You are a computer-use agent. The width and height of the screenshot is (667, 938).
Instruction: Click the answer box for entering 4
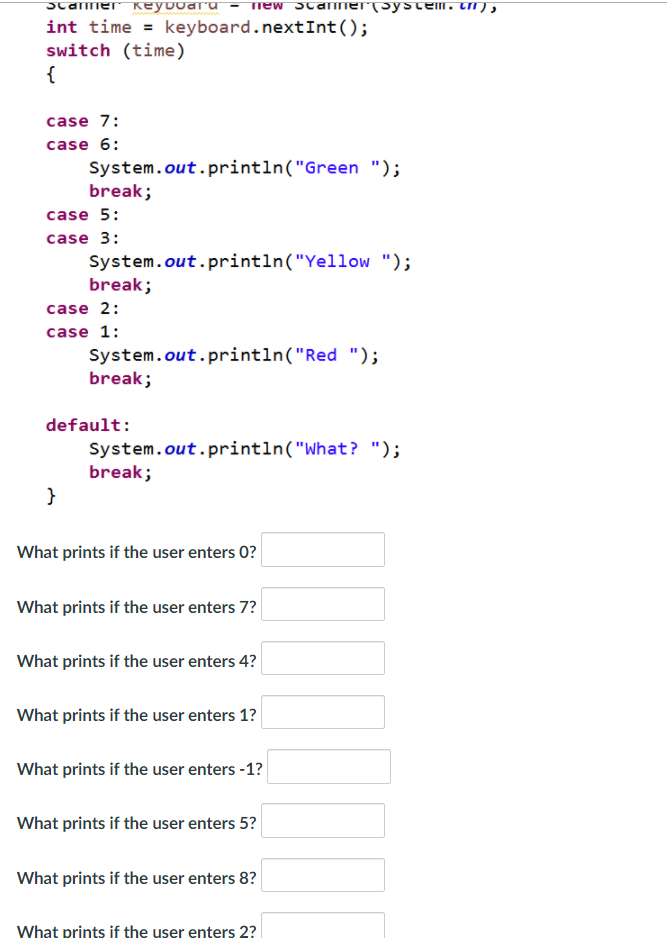(x=322, y=658)
